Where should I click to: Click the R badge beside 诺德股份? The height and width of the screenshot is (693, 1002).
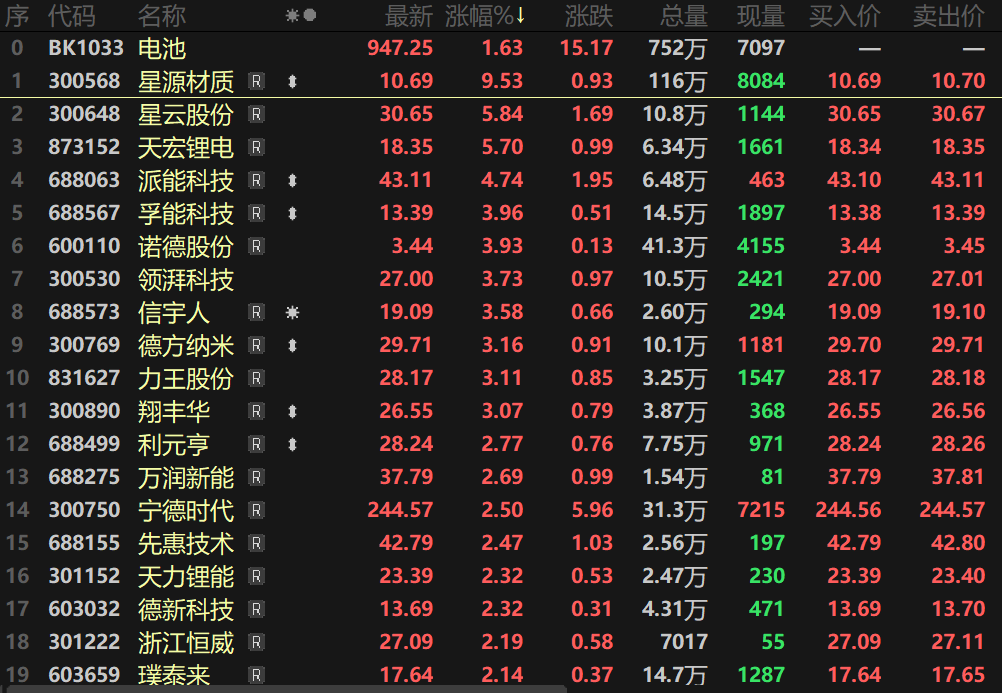coord(256,246)
